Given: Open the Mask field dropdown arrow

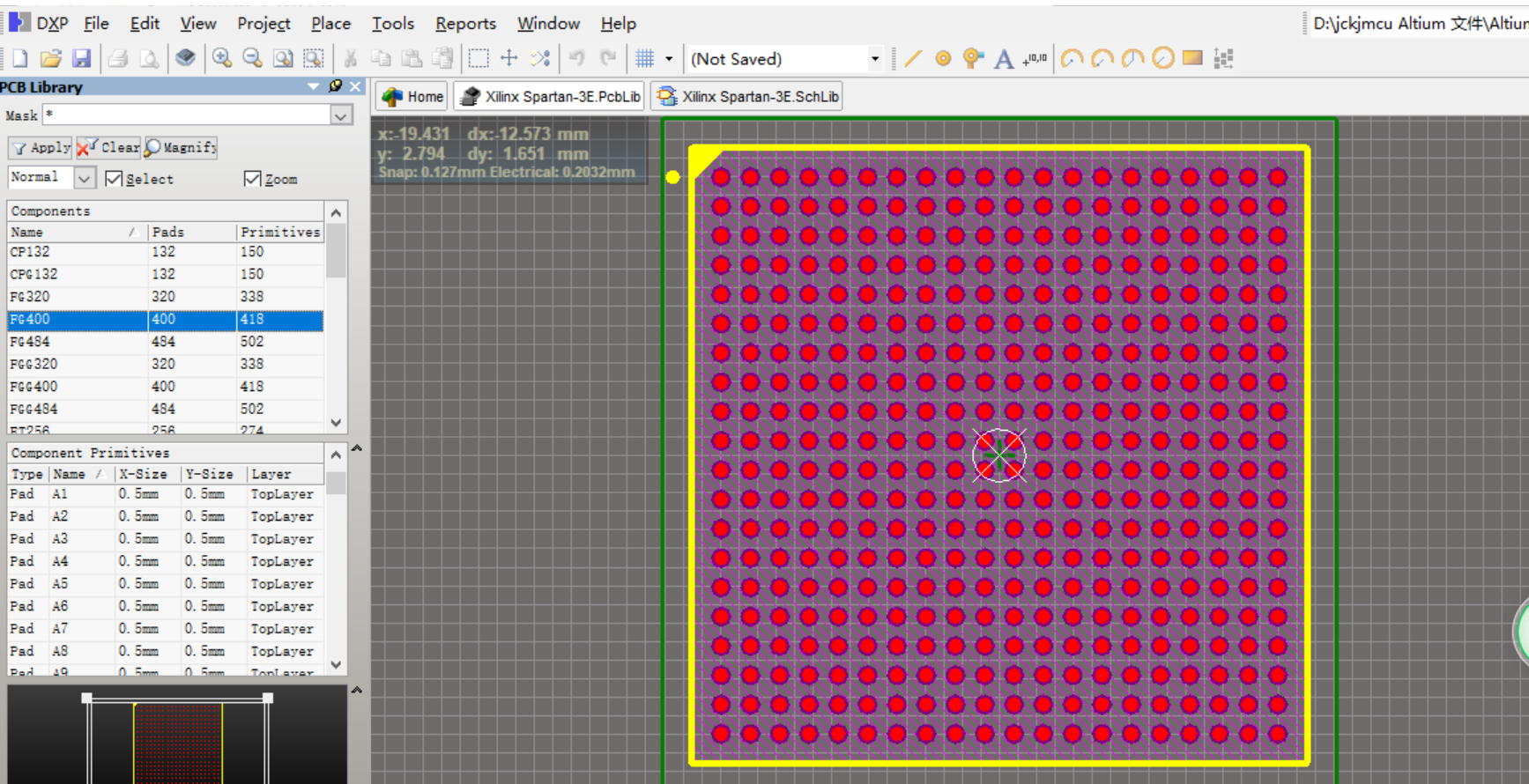Looking at the screenshot, I should coord(341,115).
